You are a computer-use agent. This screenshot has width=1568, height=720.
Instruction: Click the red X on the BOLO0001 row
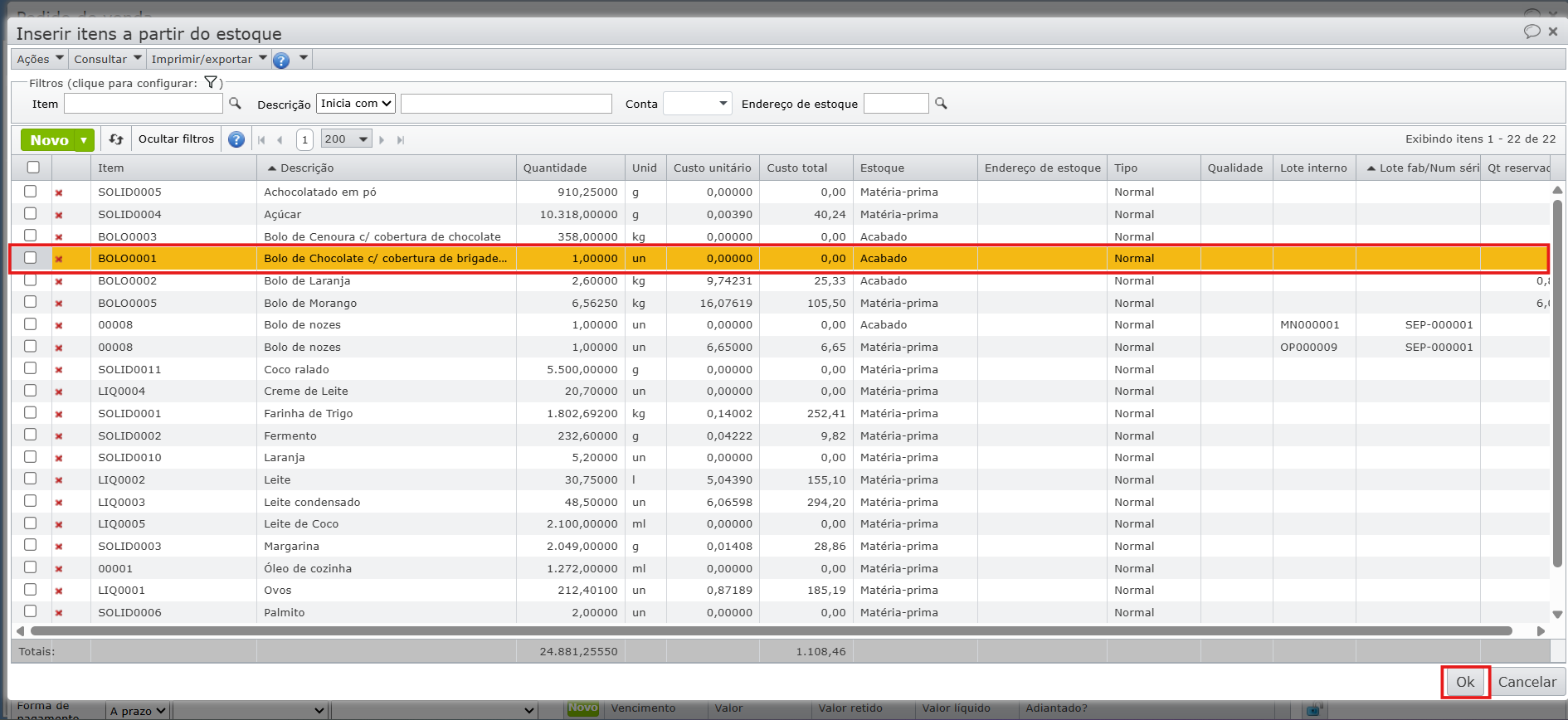[59, 259]
